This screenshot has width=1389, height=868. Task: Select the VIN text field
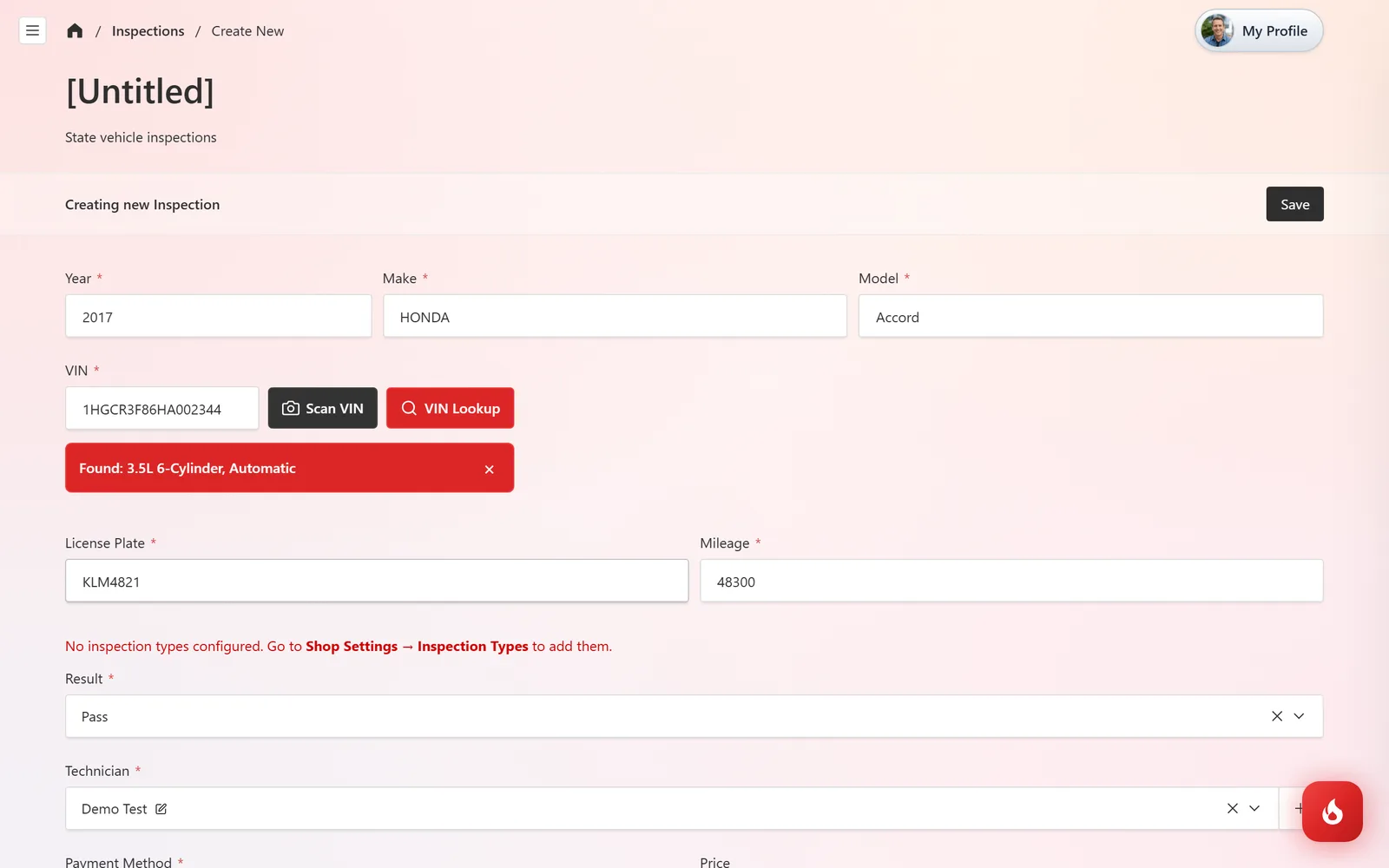click(162, 408)
